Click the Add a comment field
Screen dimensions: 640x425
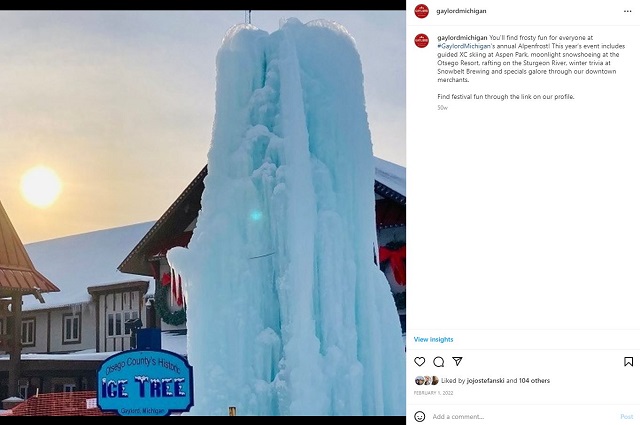pyautogui.click(x=524, y=416)
